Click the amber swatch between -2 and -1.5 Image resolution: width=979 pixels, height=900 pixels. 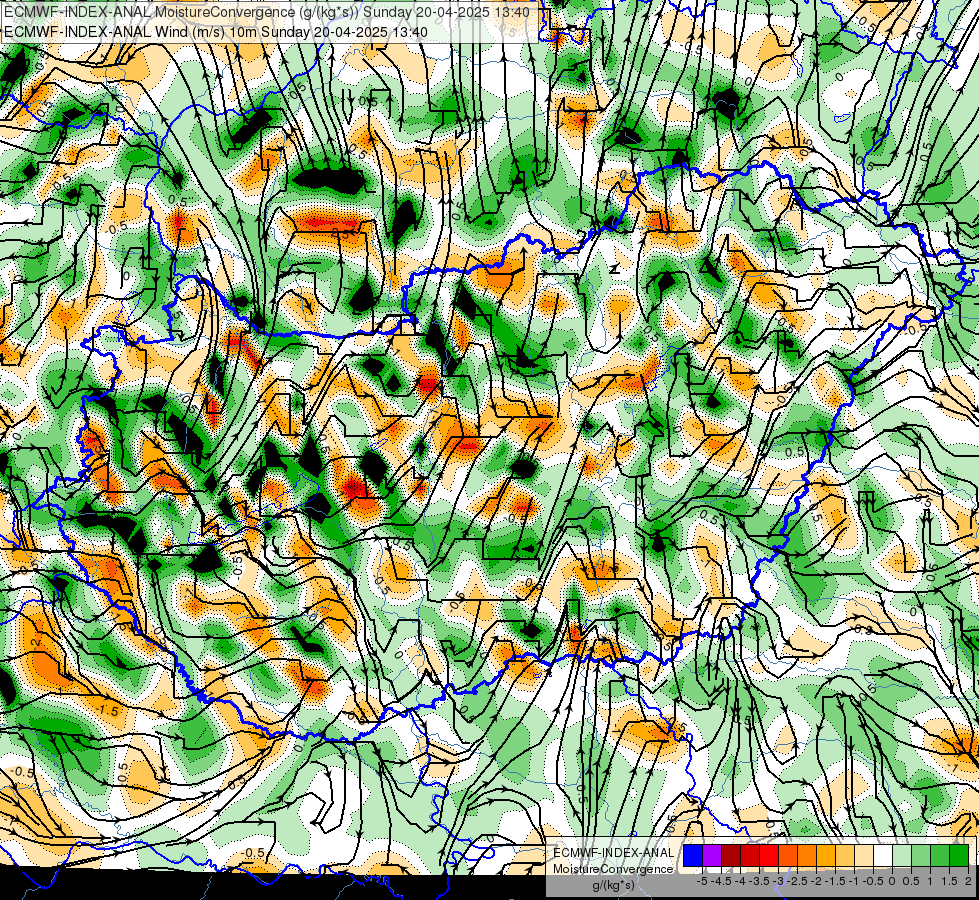click(826, 855)
